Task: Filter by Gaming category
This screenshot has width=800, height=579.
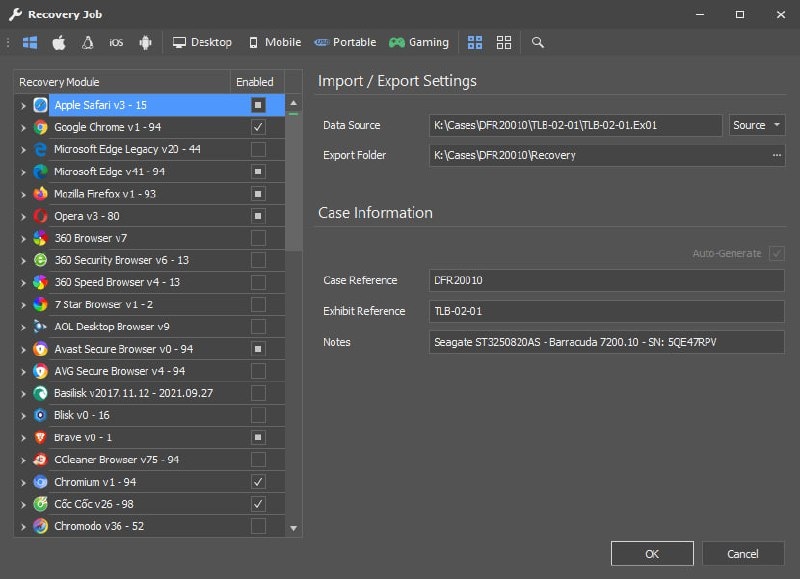Action: click(419, 42)
